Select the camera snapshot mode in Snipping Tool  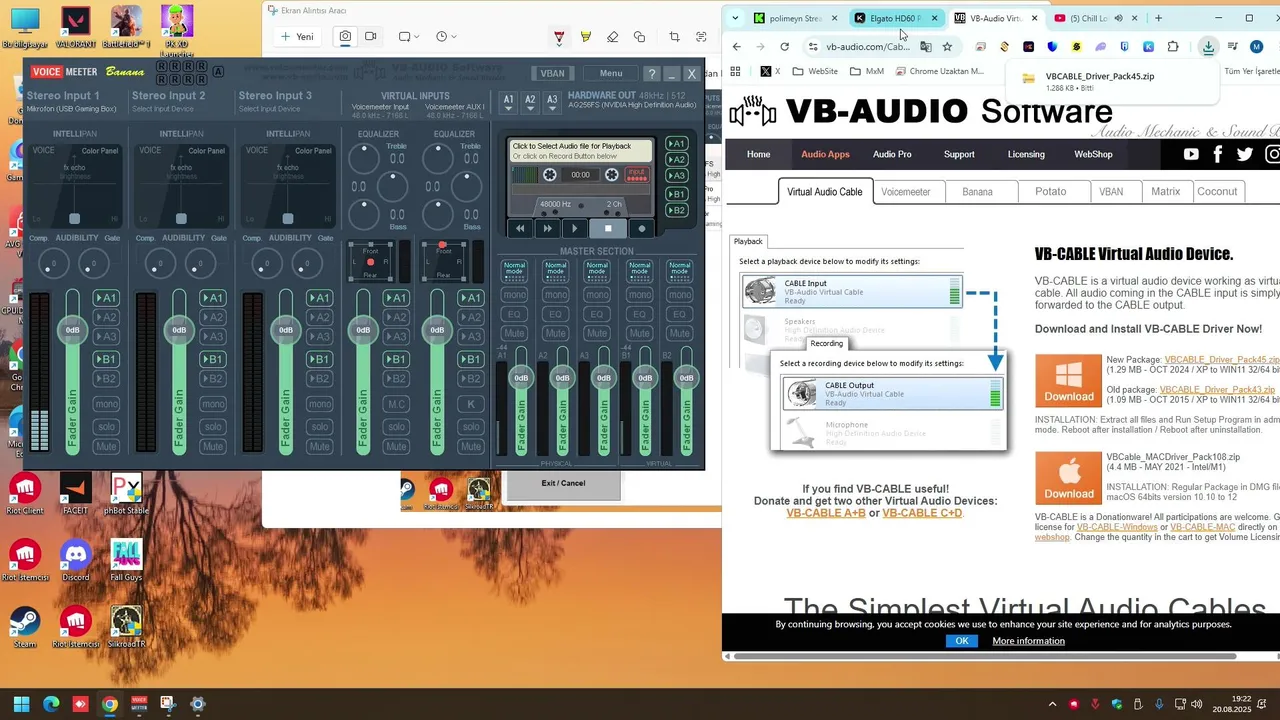point(345,36)
